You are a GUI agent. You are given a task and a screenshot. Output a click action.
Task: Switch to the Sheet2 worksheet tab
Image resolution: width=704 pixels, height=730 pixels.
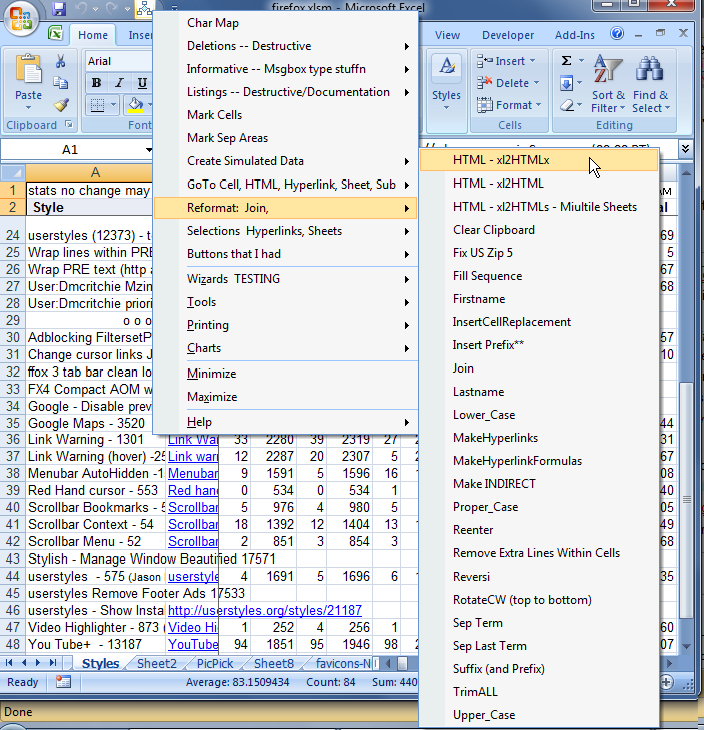point(157,663)
